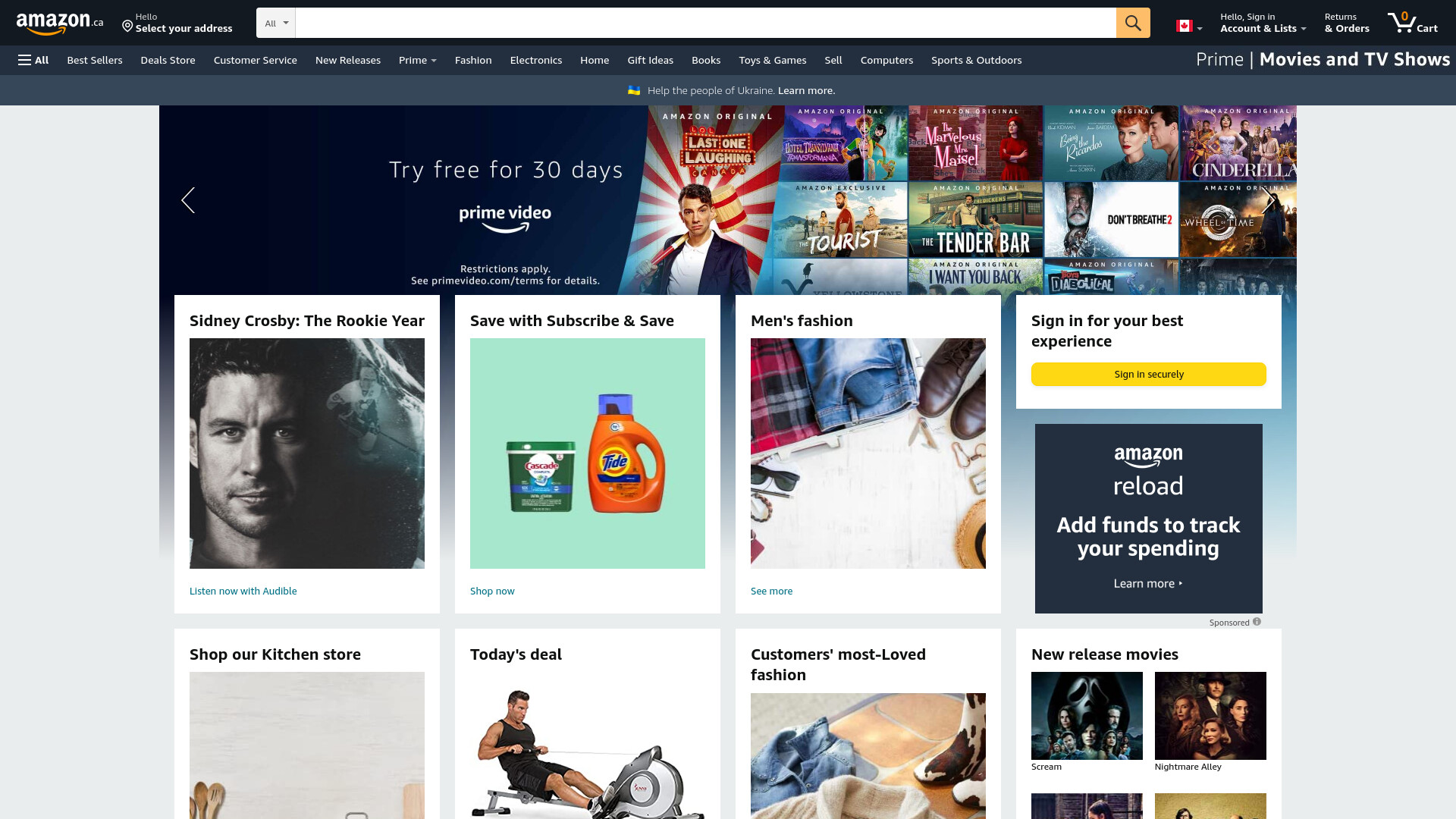This screenshot has height=819, width=1456.
Task: Open Books in nav bar
Action: pos(706,60)
